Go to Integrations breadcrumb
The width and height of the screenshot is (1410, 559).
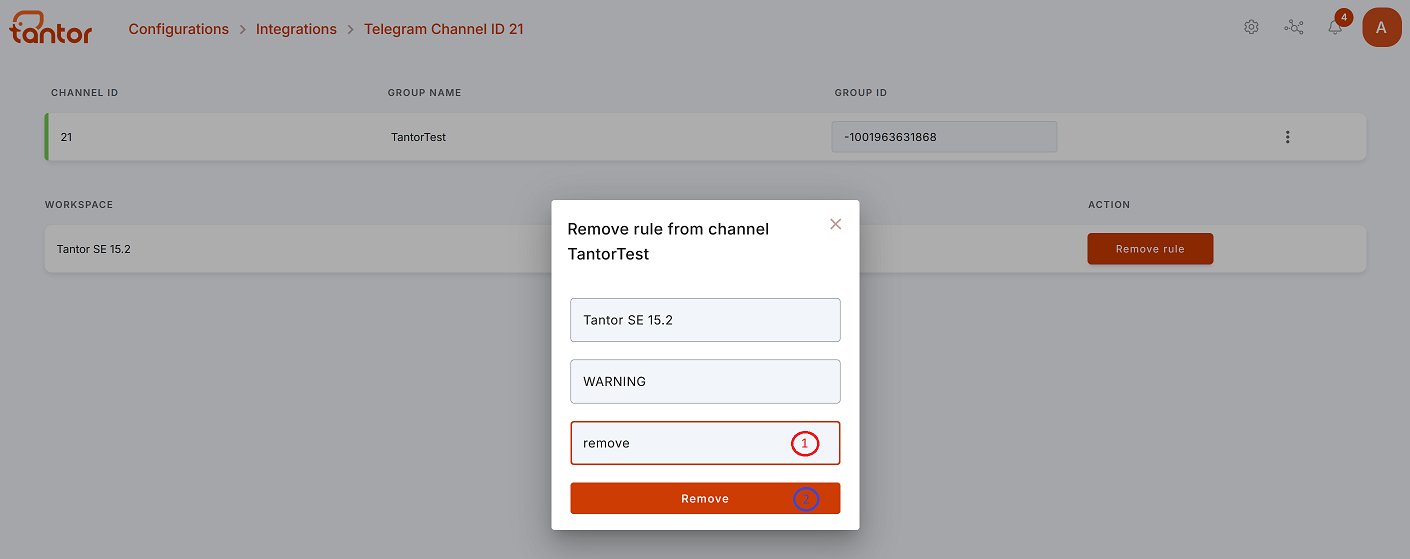296,29
